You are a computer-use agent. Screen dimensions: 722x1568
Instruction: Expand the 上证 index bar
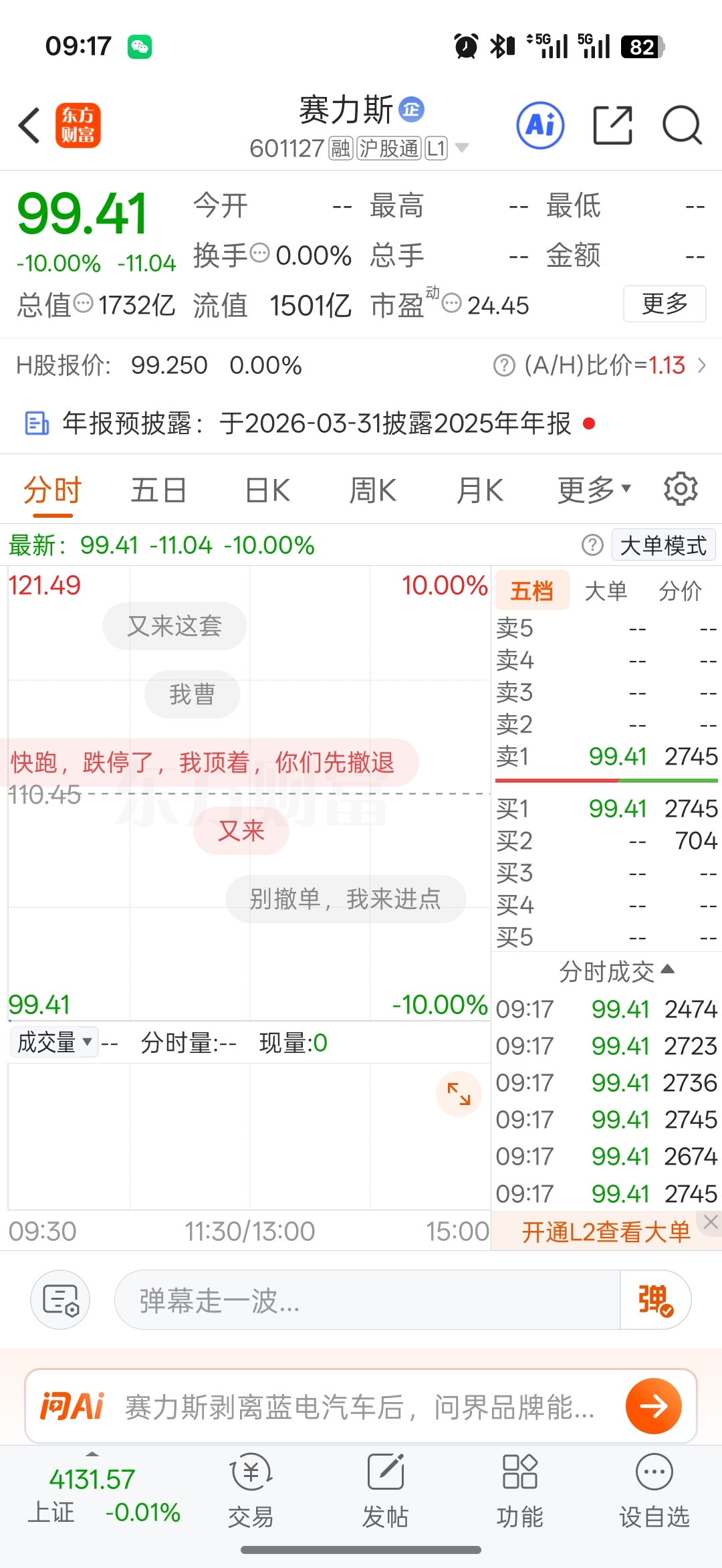click(x=92, y=1454)
